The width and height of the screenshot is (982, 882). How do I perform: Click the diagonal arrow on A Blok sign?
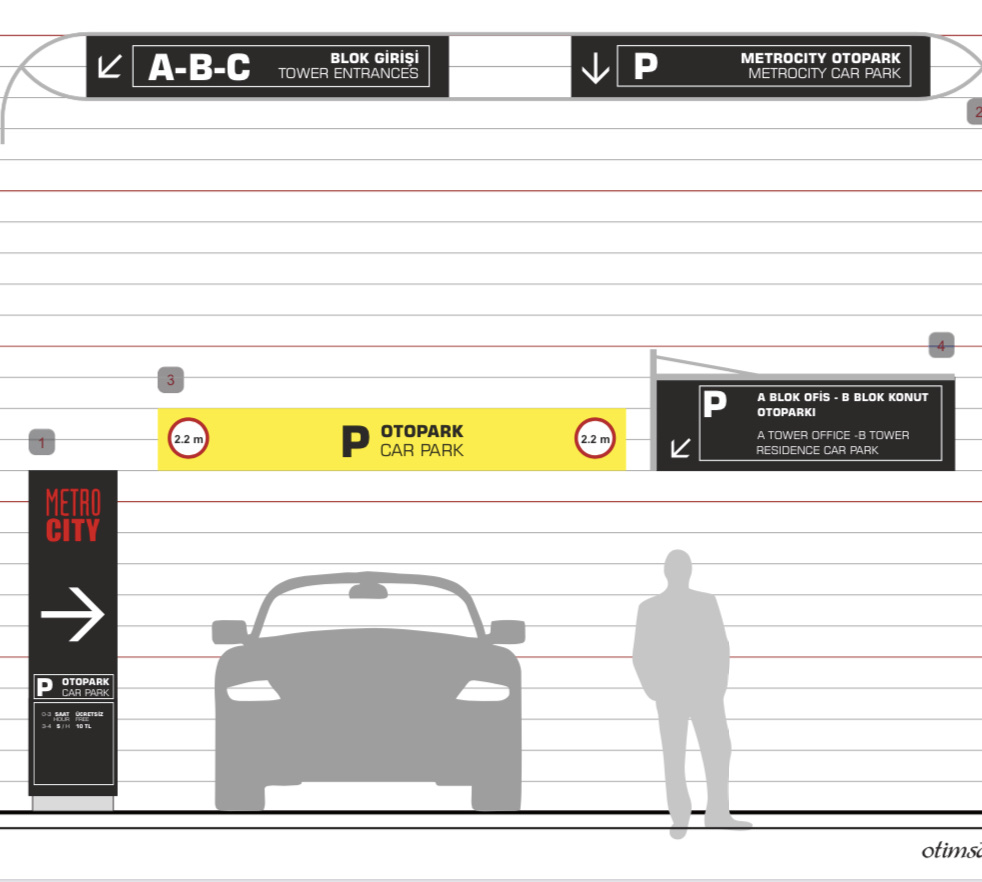[680, 448]
